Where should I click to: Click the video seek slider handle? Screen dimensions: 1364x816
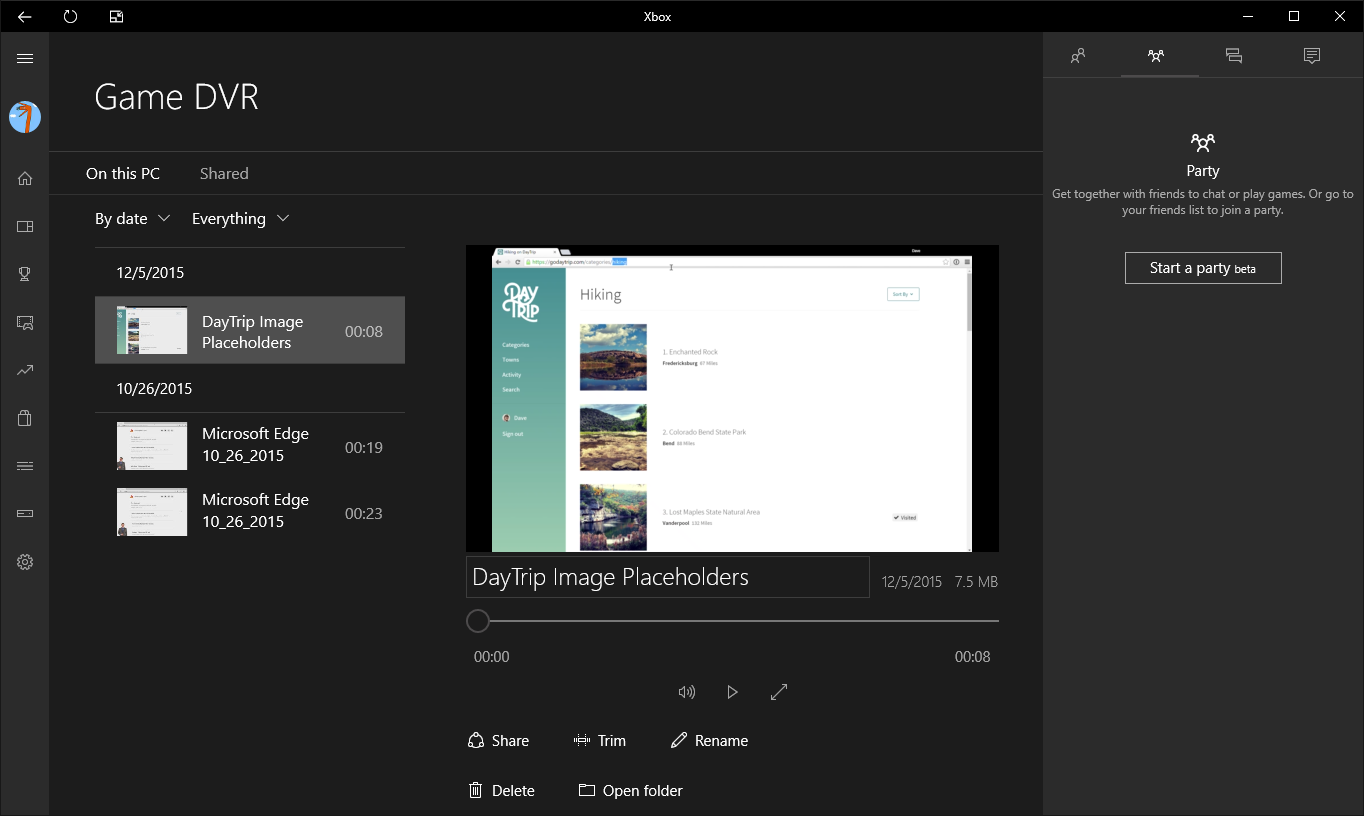[x=478, y=621]
